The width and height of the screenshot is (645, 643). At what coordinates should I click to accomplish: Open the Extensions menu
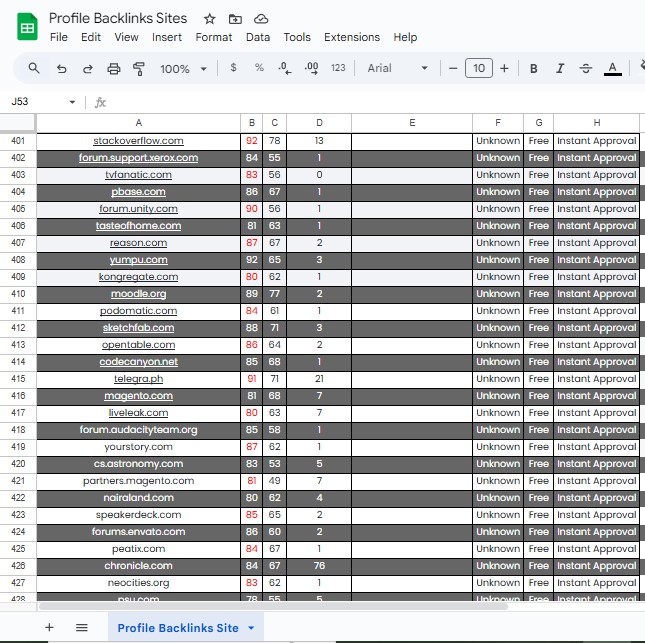click(352, 37)
